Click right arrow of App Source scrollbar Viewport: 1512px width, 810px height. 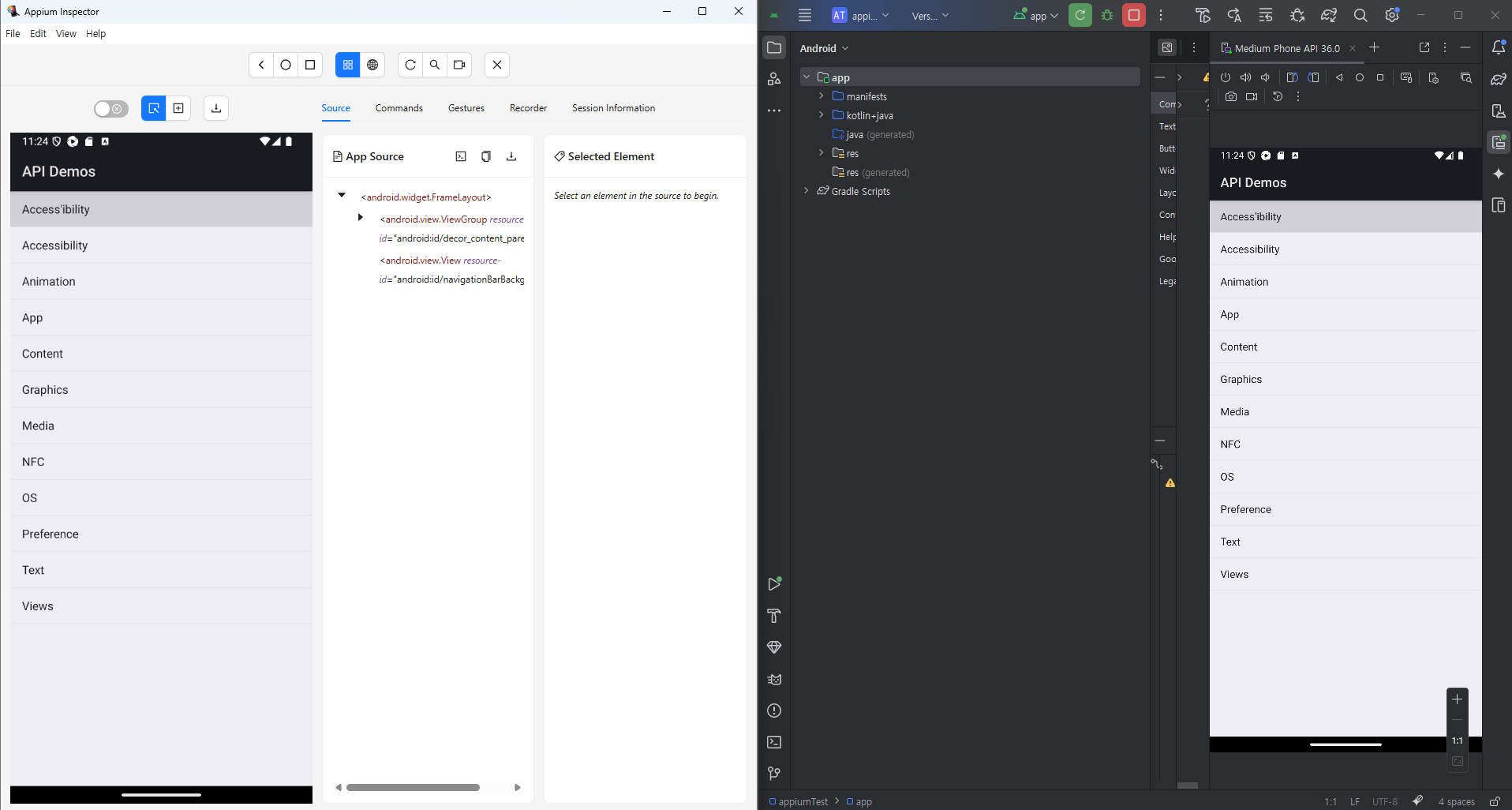(518, 787)
